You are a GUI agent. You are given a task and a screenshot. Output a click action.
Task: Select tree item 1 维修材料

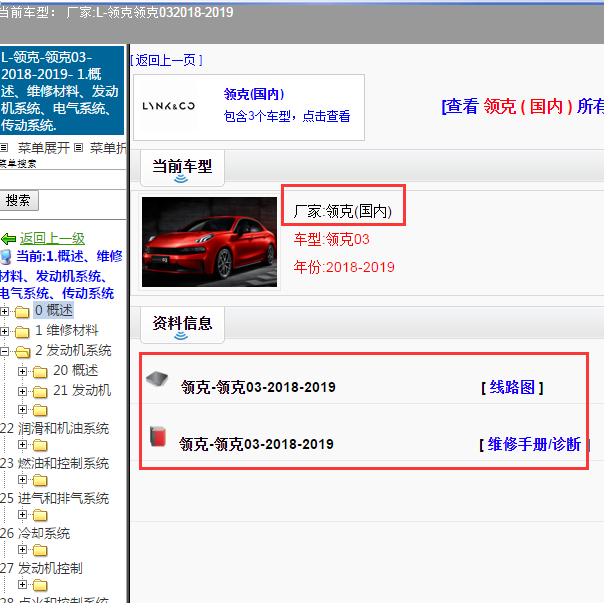point(67,331)
